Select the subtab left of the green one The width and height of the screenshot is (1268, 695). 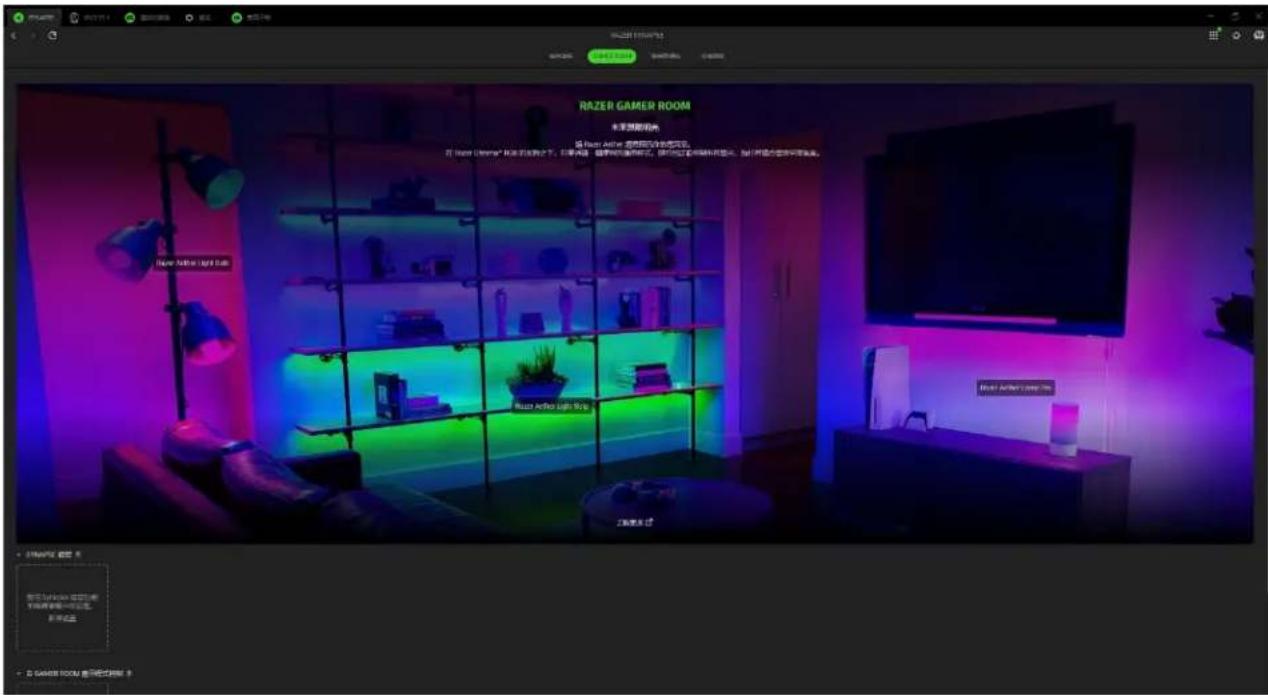click(560, 56)
